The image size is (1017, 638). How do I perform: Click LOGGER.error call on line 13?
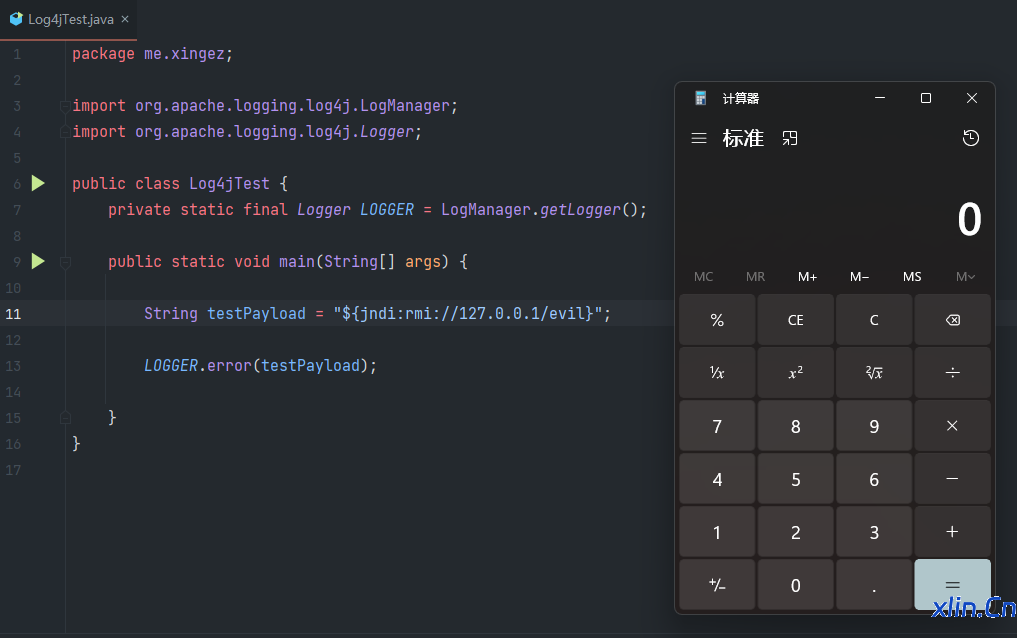(260, 366)
